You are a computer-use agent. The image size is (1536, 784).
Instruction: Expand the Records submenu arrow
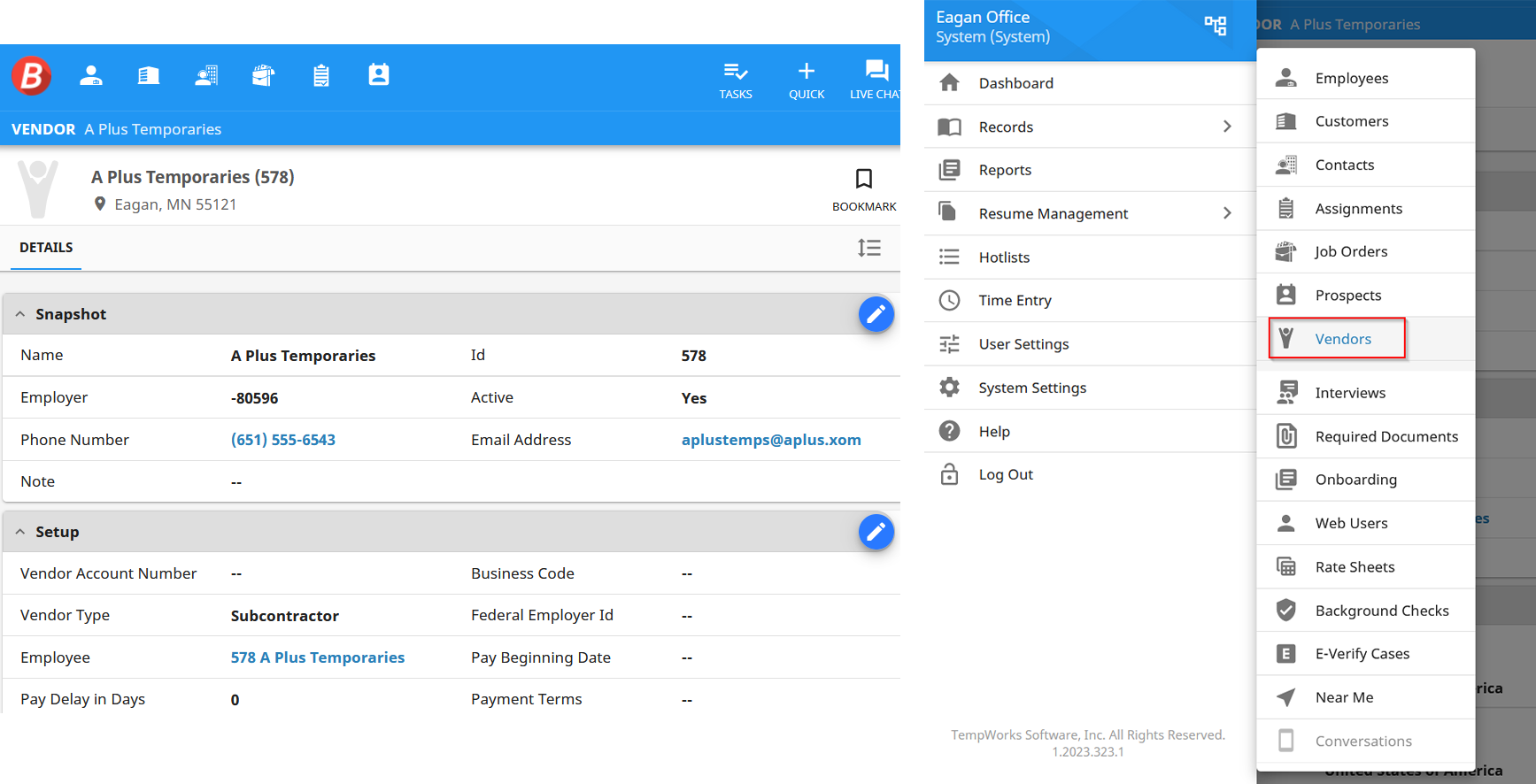(1227, 127)
